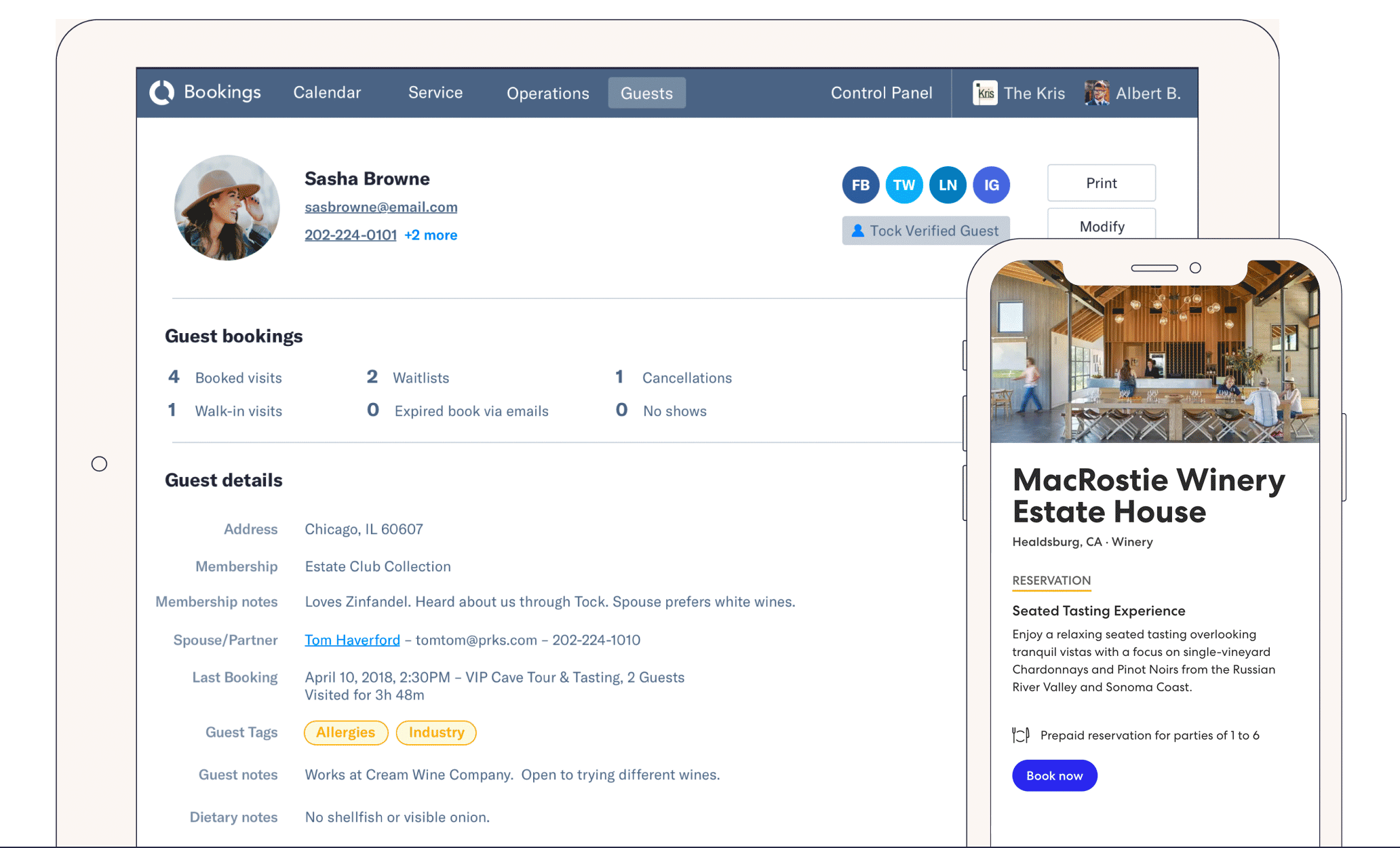
Task: Select the RESERVATION tab on phone
Action: pyautogui.click(x=1051, y=581)
